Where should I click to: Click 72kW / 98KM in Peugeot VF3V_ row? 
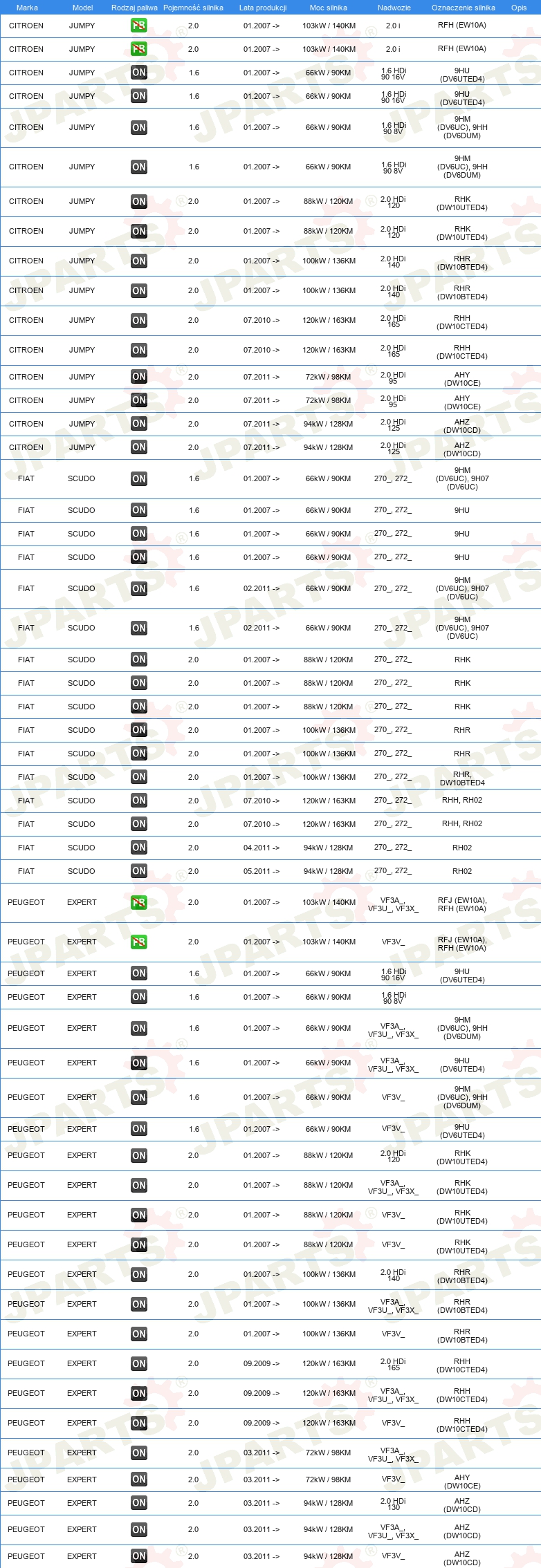point(329,1480)
